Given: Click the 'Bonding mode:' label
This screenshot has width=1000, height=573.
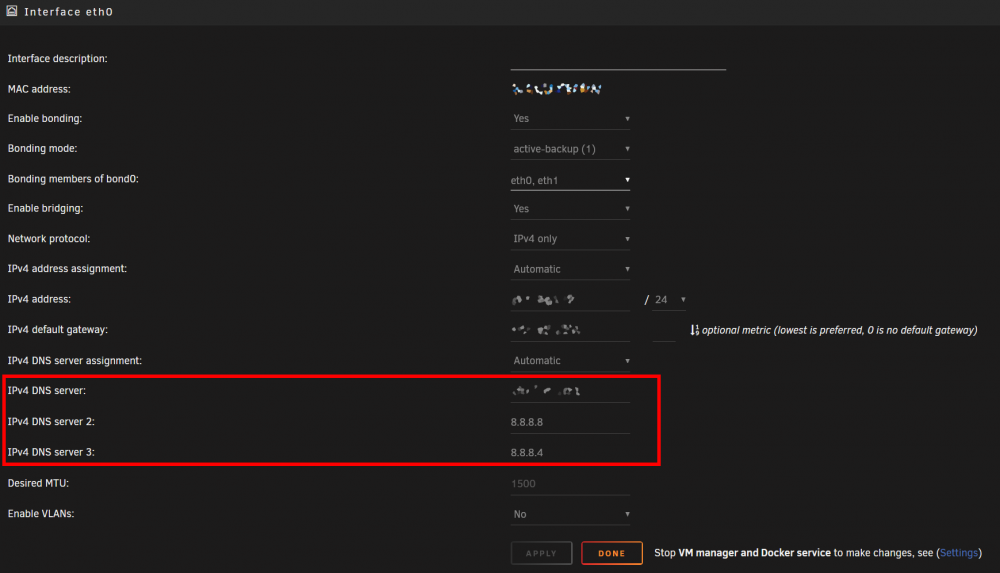Looking at the screenshot, I should tap(42, 148).
